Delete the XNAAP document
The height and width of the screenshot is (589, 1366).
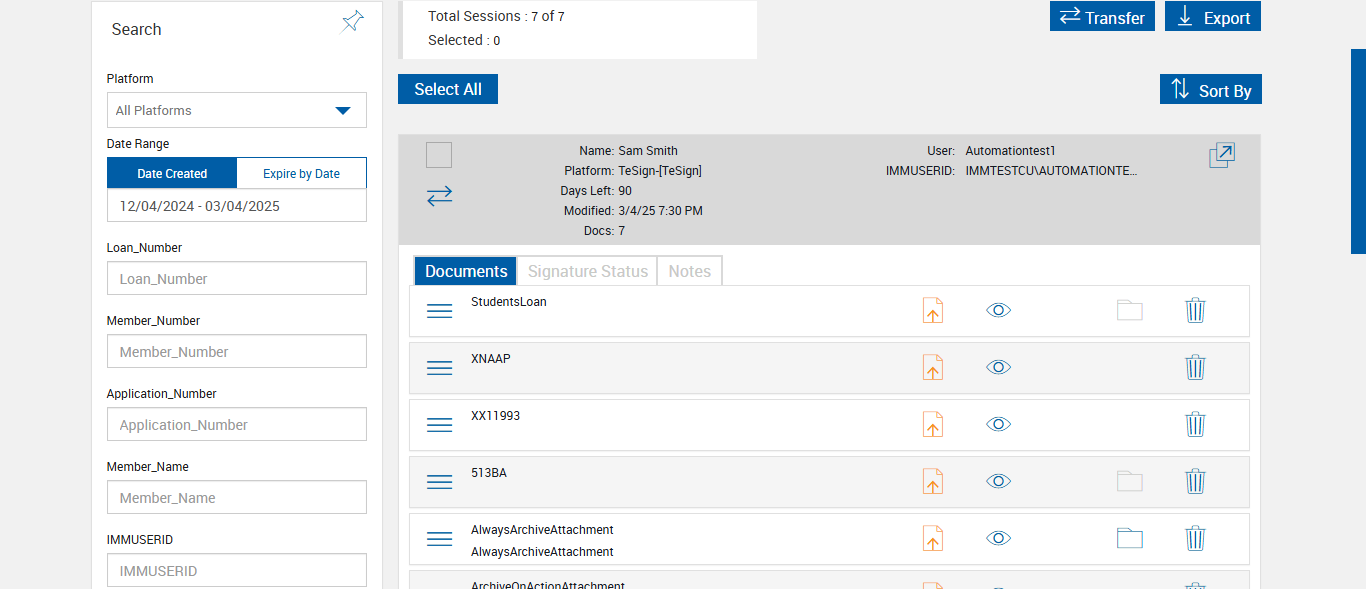pyautogui.click(x=1195, y=367)
